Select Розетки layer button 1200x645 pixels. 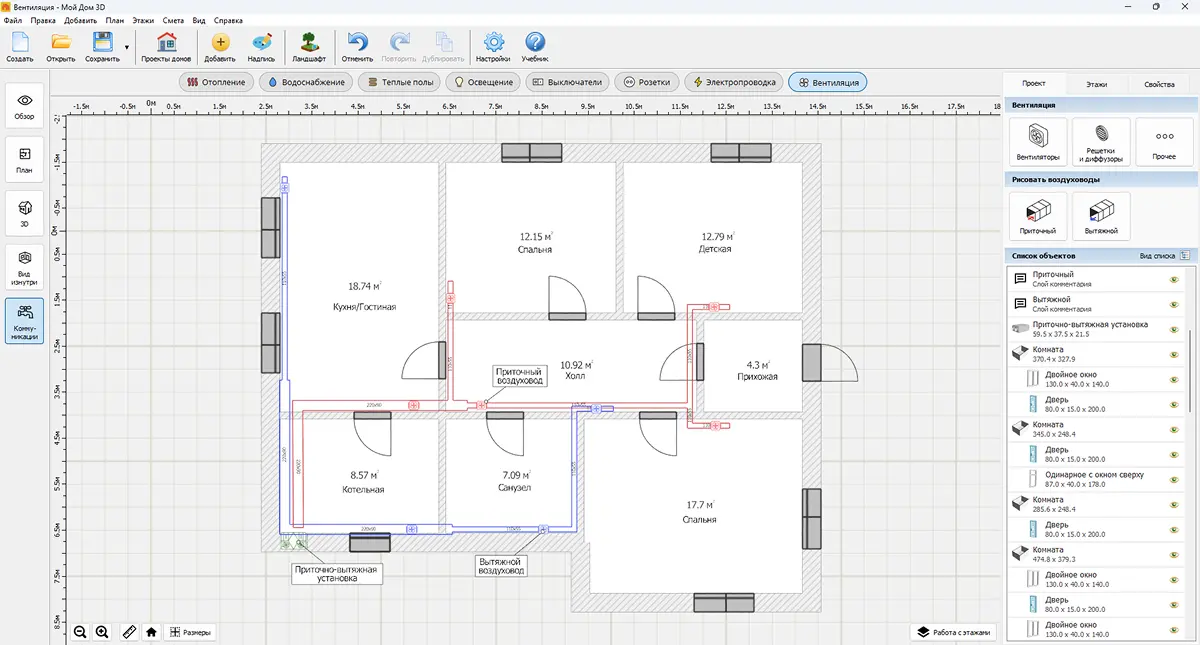pos(647,82)
